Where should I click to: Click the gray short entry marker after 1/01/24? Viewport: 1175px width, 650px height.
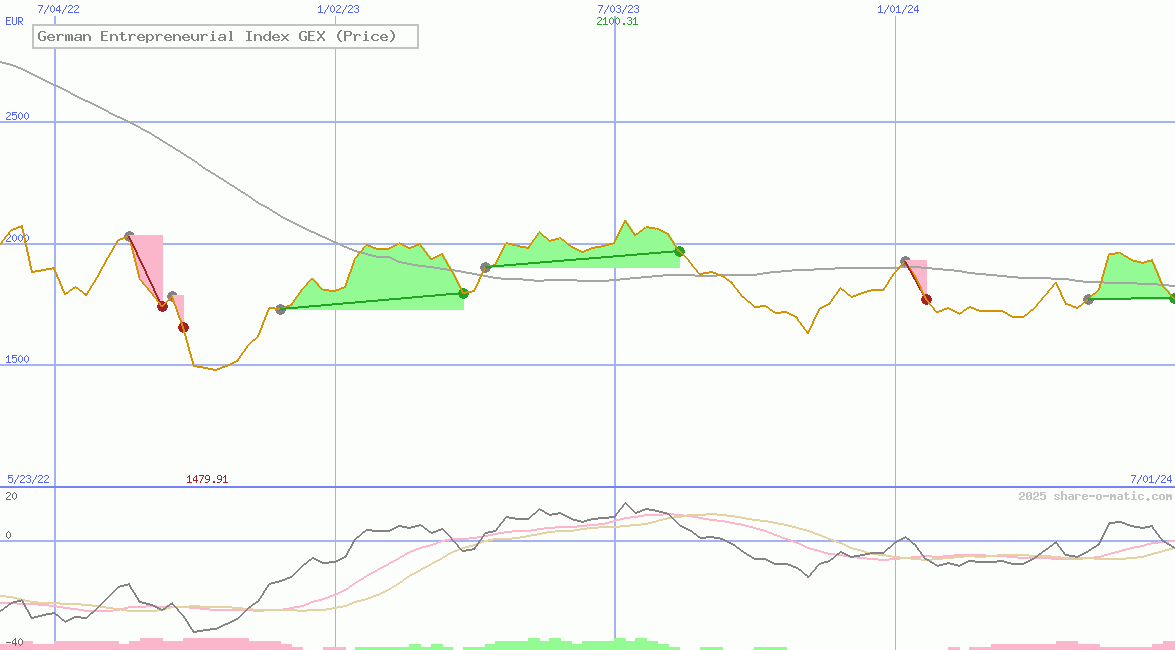coord(905,261)
